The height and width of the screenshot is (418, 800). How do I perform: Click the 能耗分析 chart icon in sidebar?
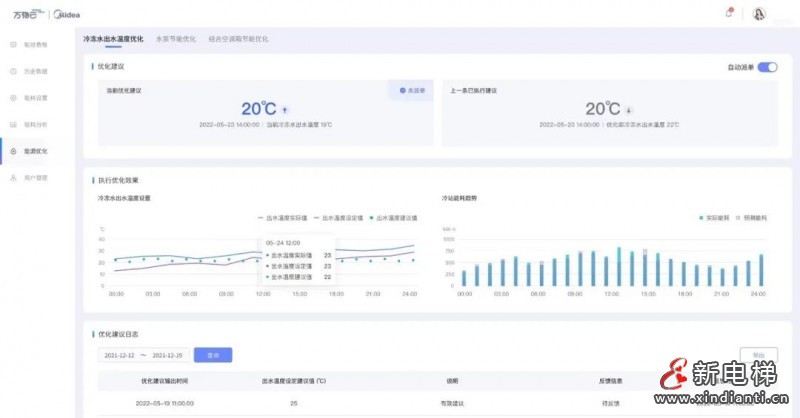13,125
